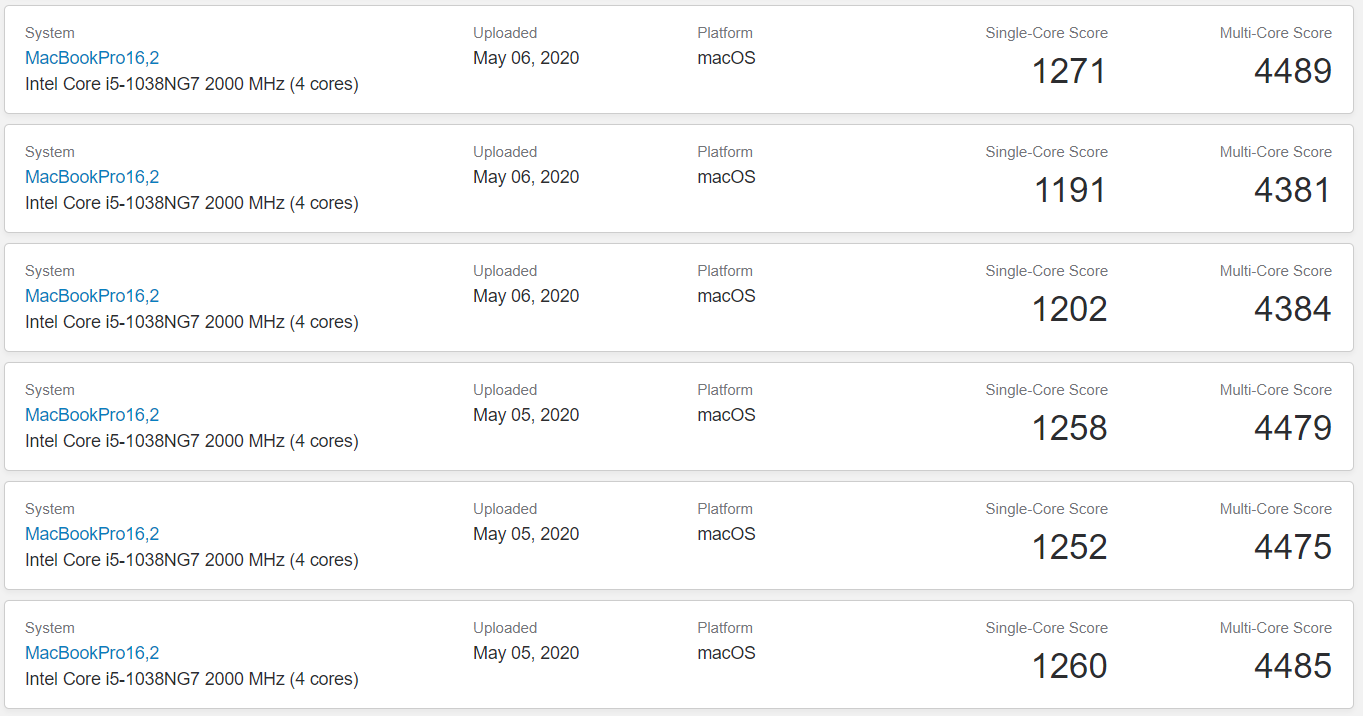Click the multi-core score 4381
Screen dimensions: 1363x716
click(1292, 190)
